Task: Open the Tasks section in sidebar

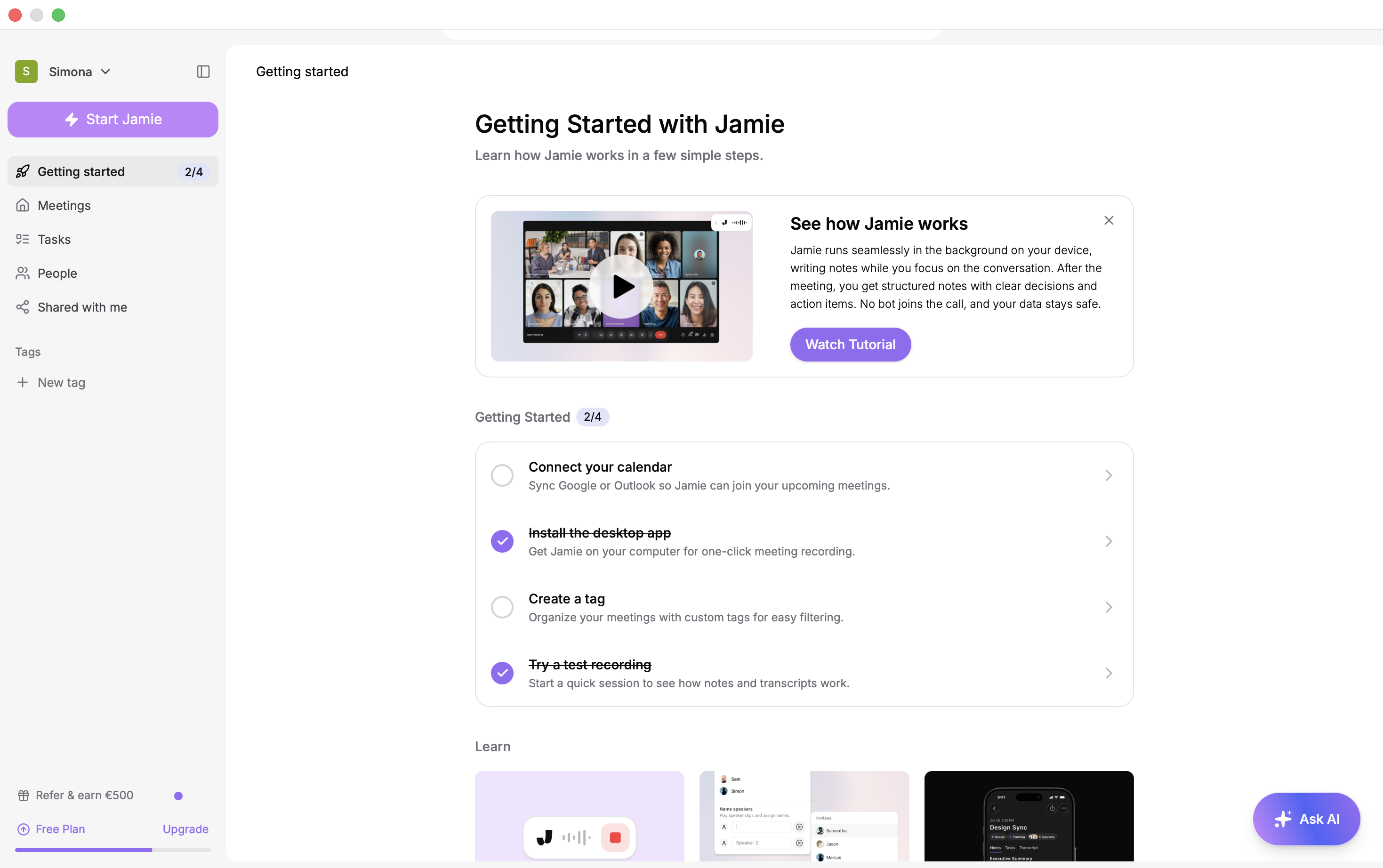Action: coord(54,240)
